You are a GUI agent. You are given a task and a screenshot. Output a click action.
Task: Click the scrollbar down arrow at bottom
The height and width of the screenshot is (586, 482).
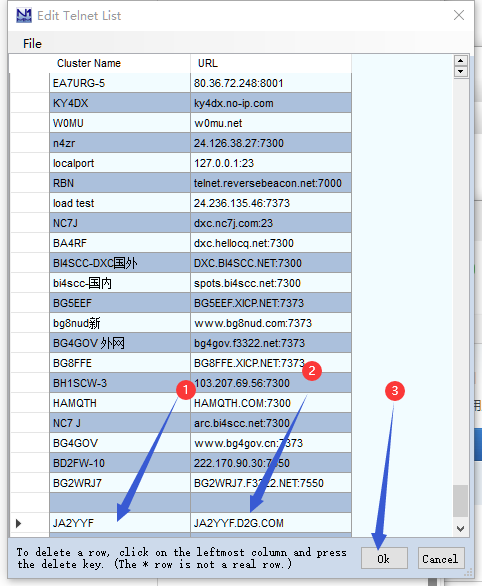pos(461,528)
